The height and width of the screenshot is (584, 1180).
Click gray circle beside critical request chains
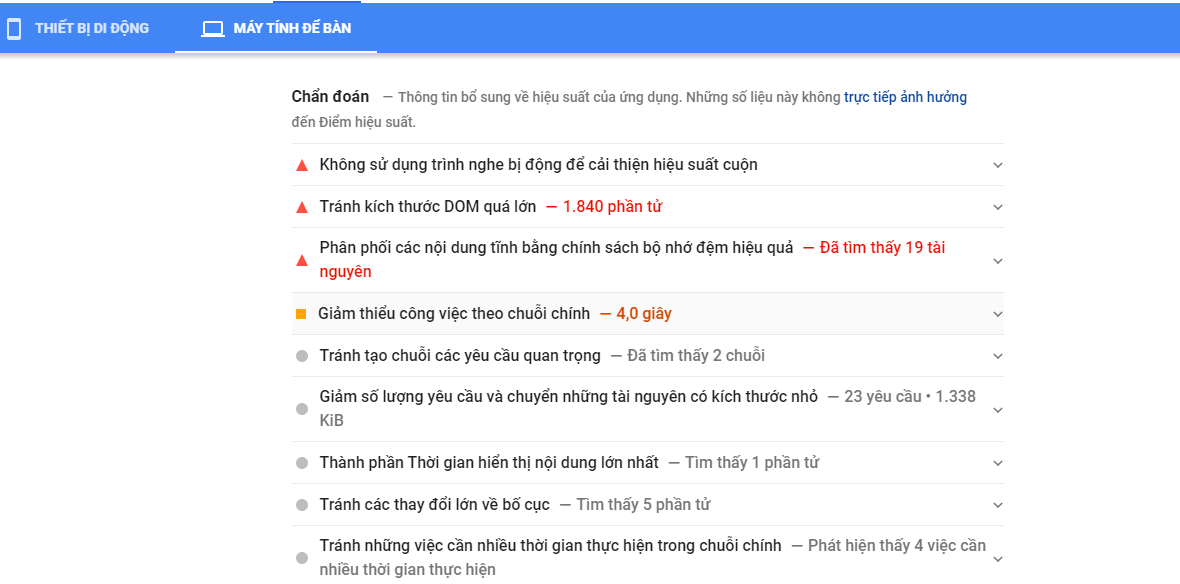(302, 356)
